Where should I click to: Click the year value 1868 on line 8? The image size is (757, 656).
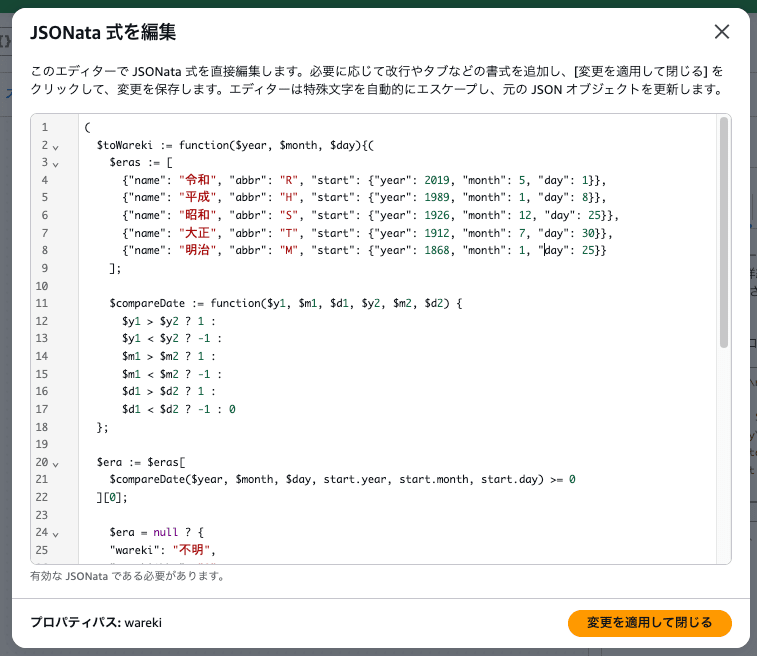[436, 250]
